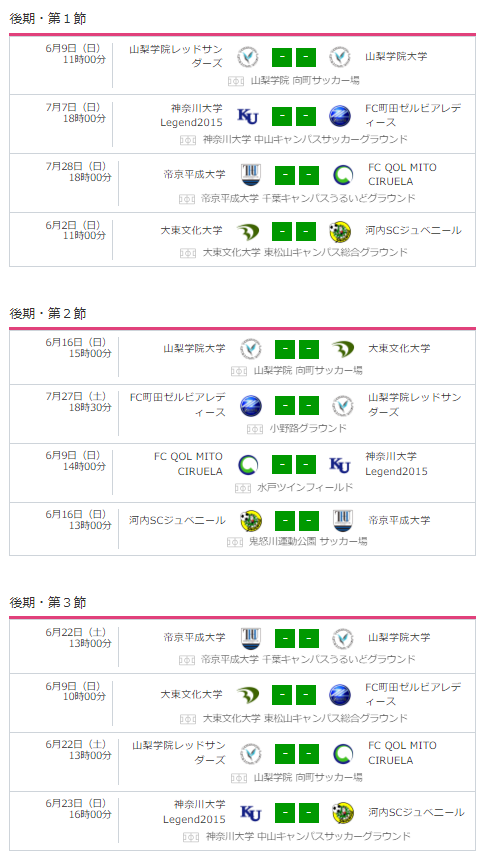Open venue 神奈川大学 中山キャンパスサッカーグラウンド in 第1節
The image size is (485, 854).
pyautogui.click(x=305, y=139)
